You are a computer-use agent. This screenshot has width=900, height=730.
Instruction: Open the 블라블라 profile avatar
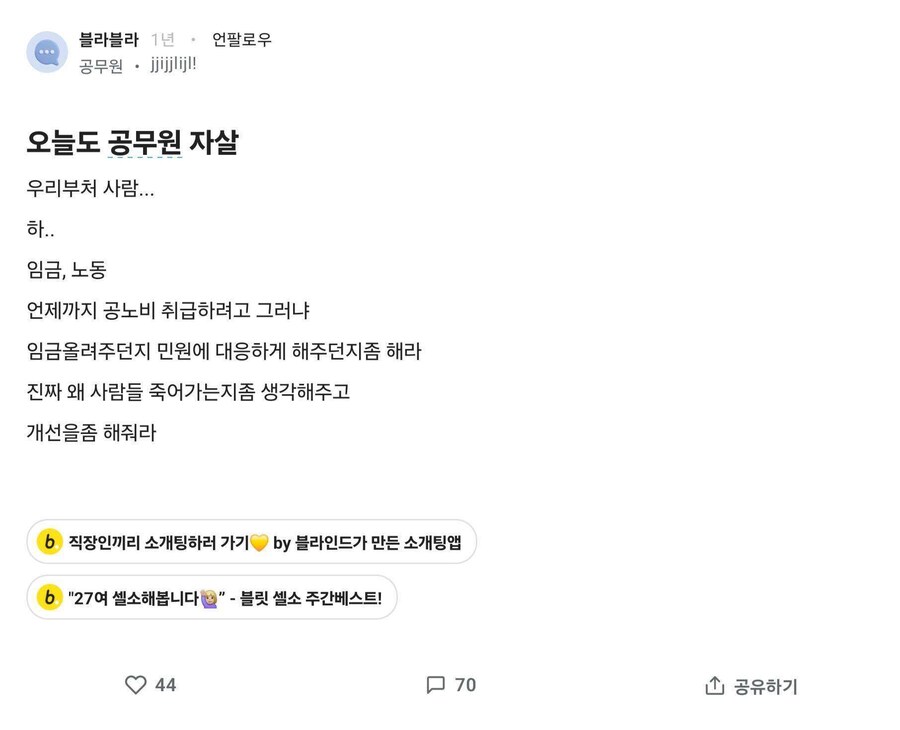[46, 51]
